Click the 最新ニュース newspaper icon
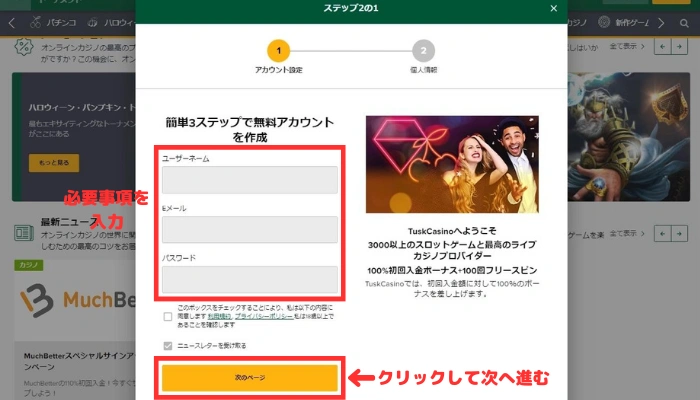Viewport: 700px width, 400px height. [x=24, y=233]
